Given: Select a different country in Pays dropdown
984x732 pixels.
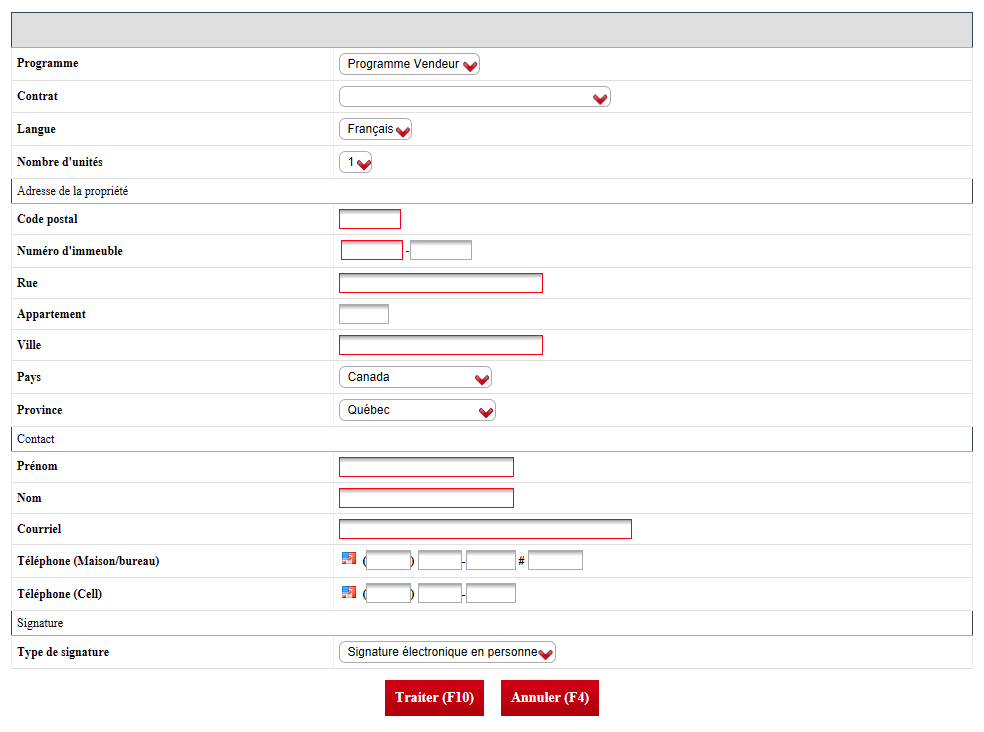Looking at the screenshot, I should click(x=415, y=377).
